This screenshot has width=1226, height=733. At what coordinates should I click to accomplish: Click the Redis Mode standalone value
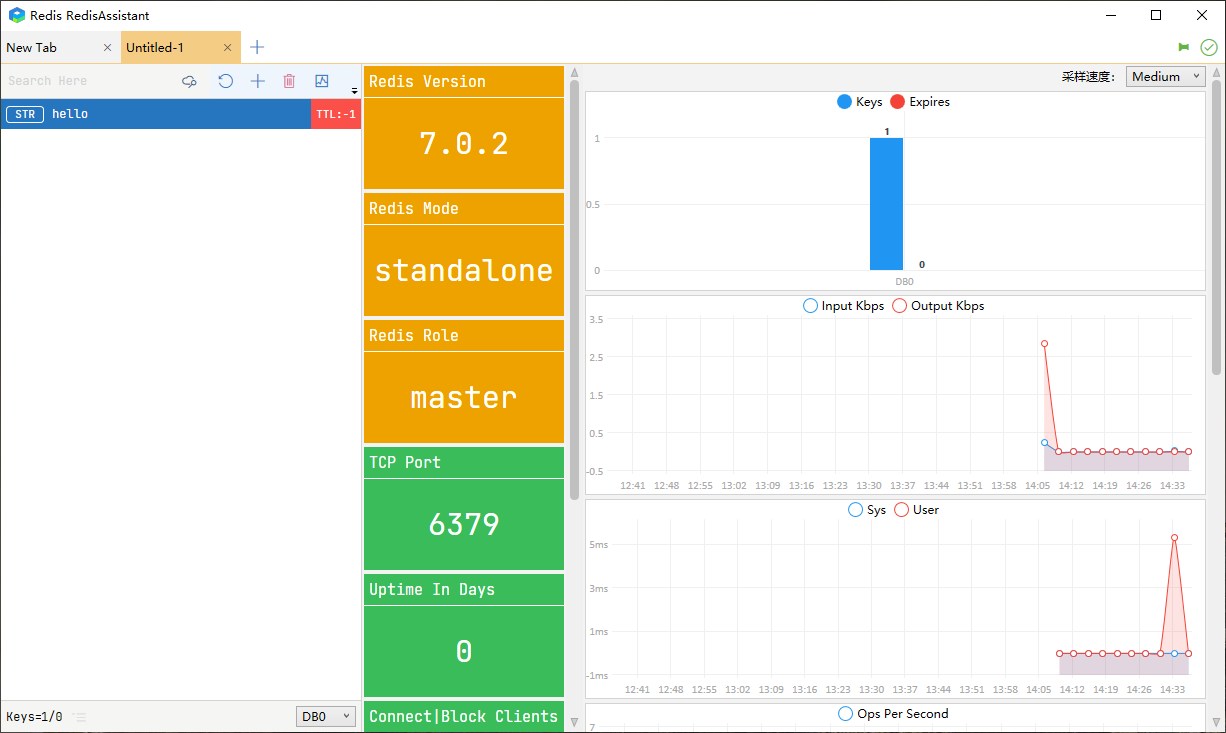click(x=464, y=270)
